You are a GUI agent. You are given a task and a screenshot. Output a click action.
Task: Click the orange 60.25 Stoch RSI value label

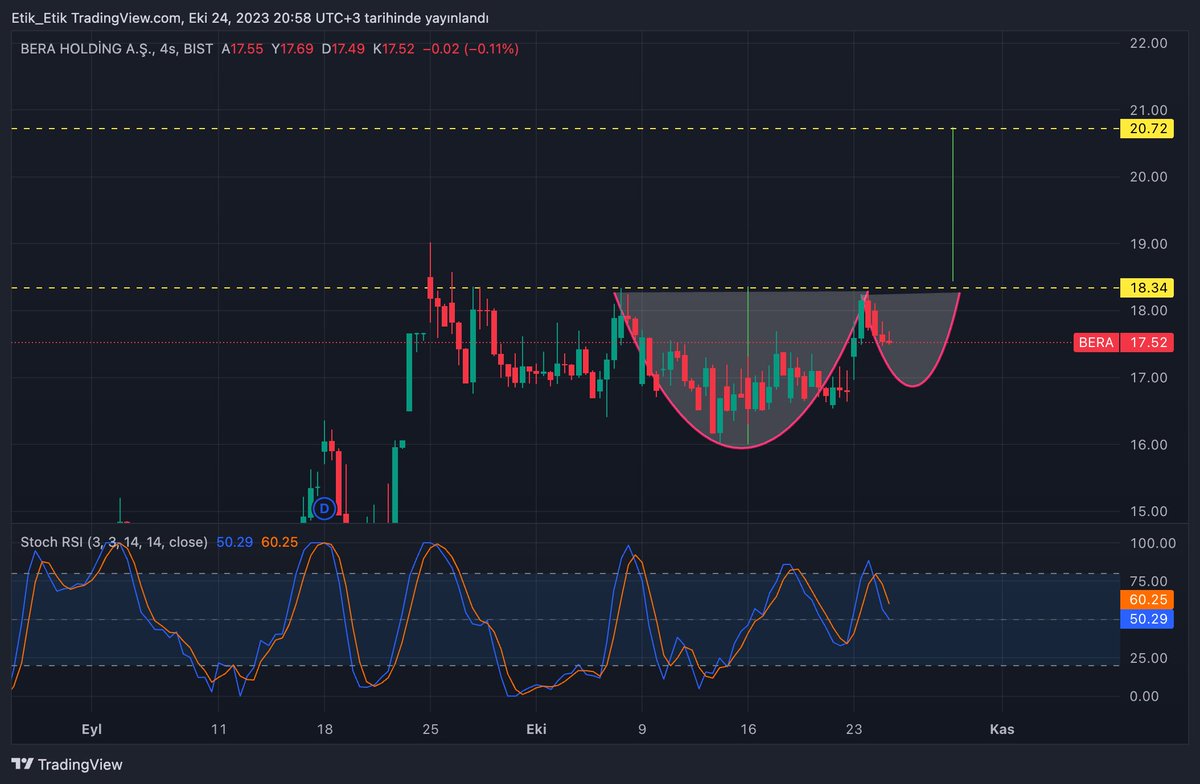1145,600
